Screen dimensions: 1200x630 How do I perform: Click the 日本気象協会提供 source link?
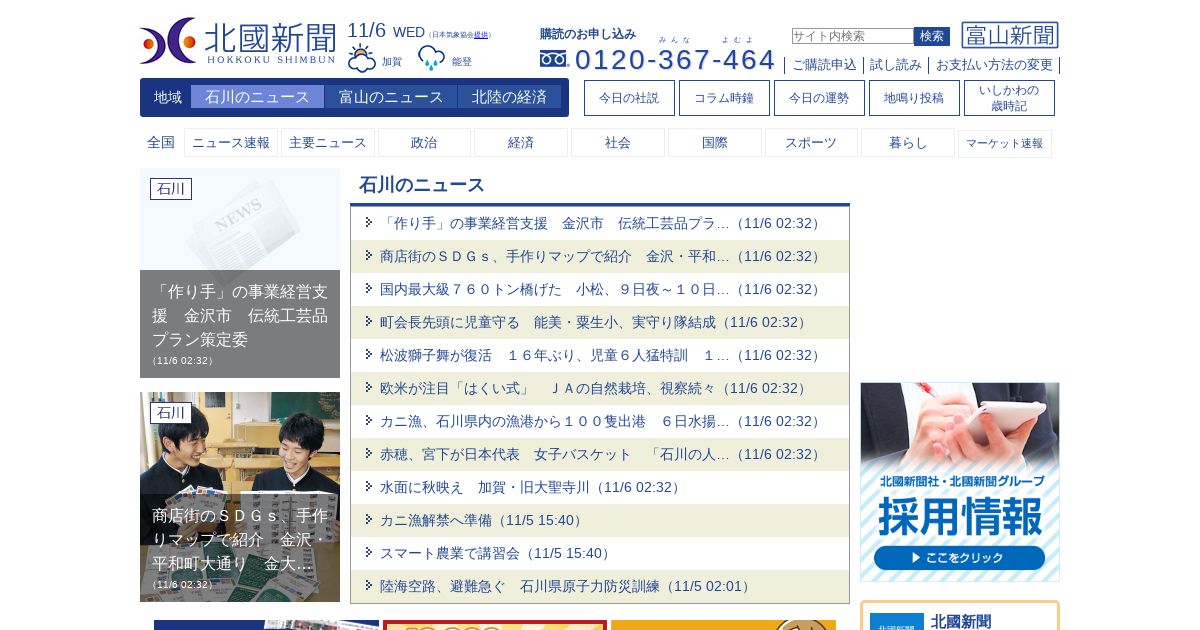481,35
